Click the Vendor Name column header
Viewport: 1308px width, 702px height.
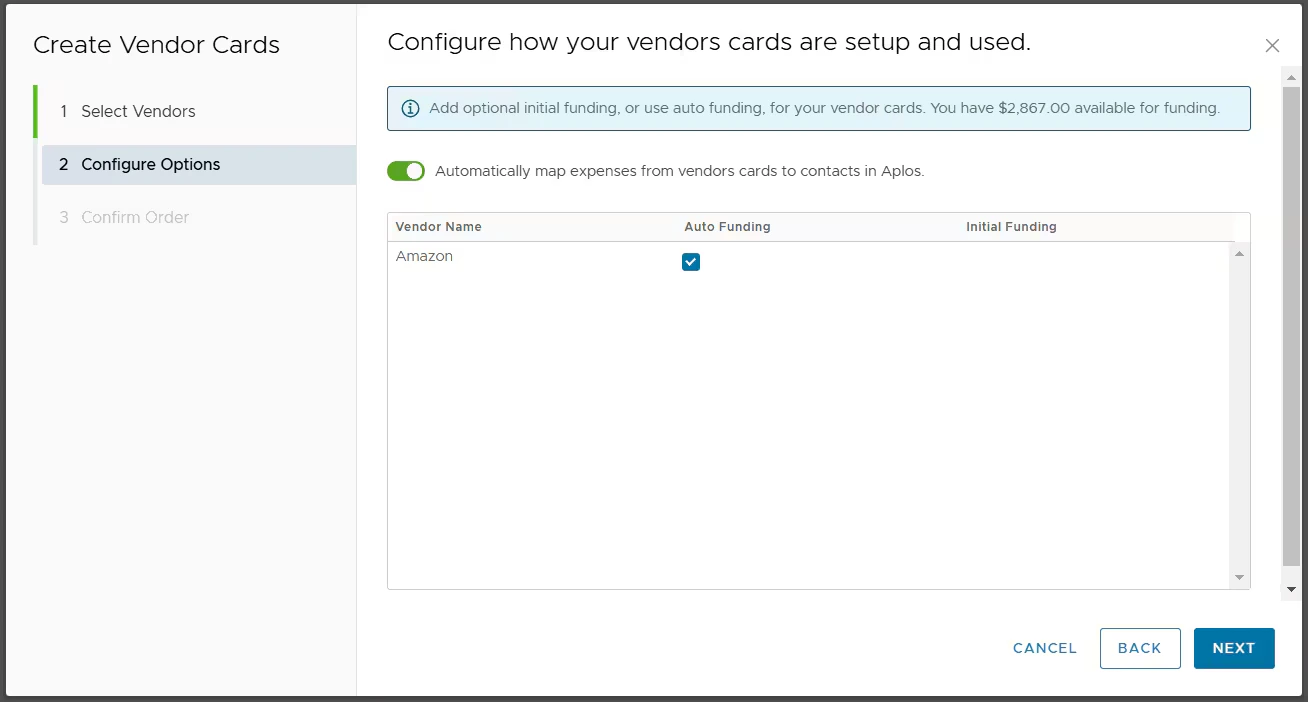pos(438,226)
